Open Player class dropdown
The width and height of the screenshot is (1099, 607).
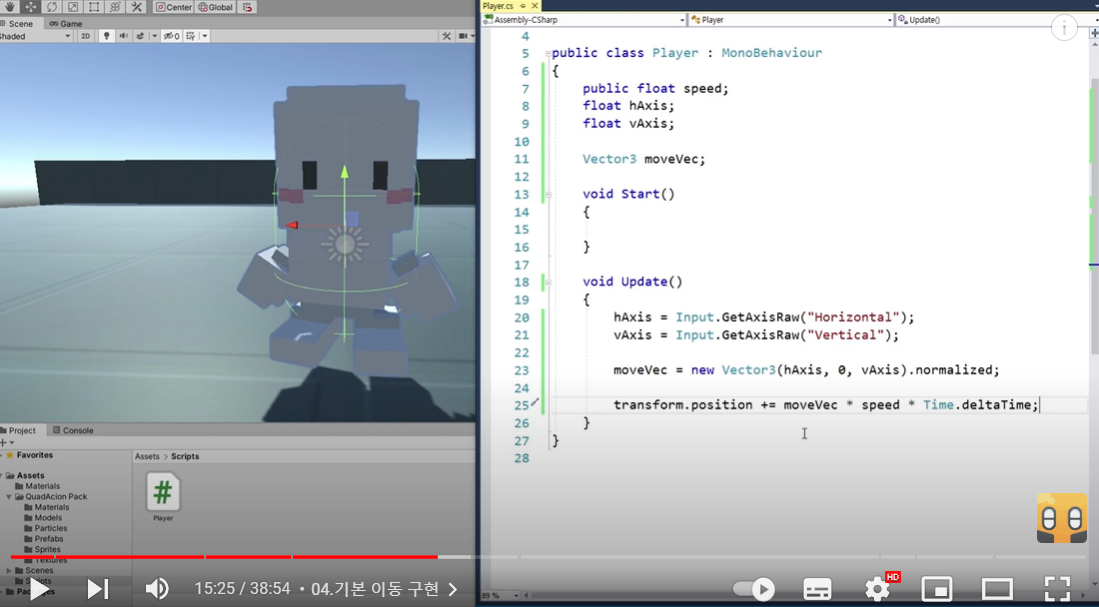pos(791,20)
